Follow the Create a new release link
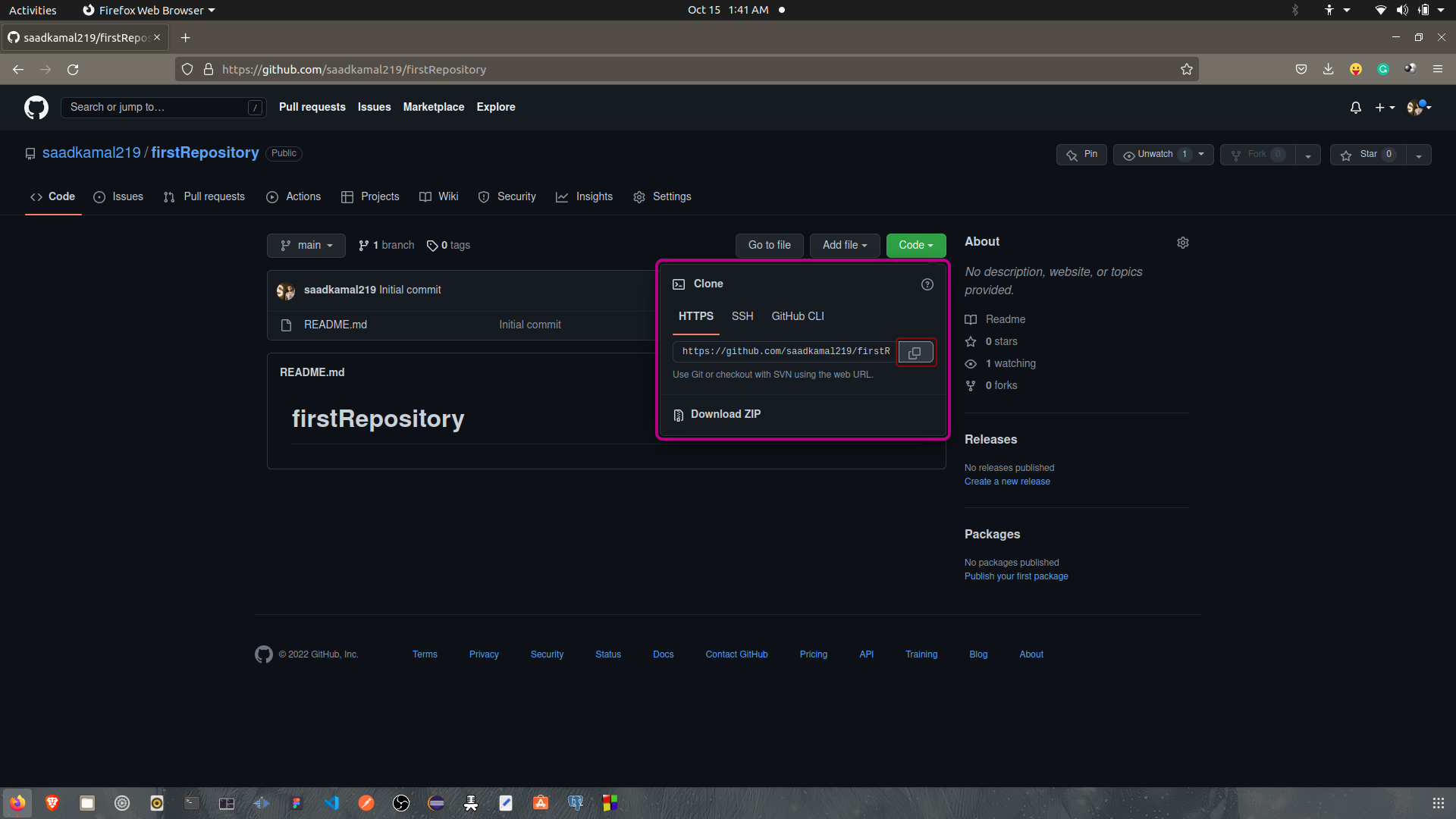1456x819 pixels. click(x=1006, y=482)
